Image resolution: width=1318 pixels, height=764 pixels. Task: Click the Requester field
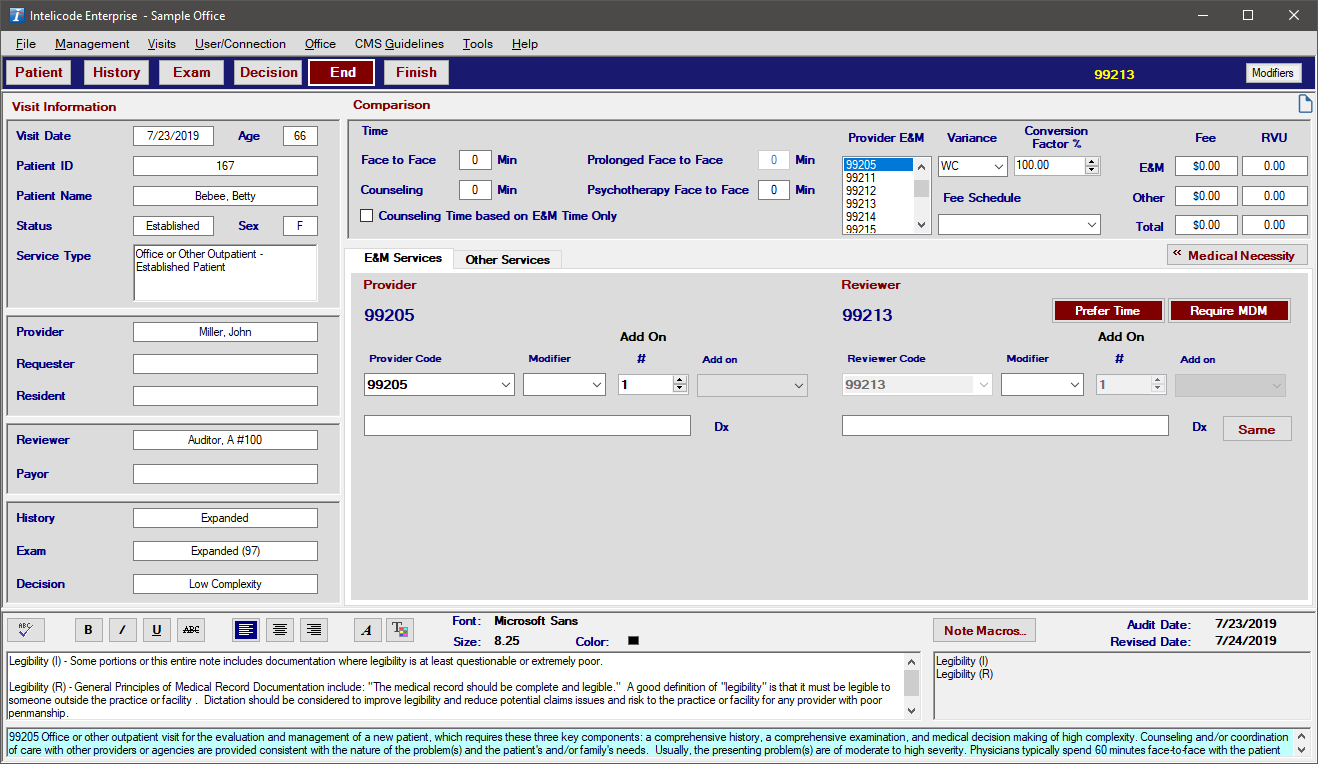[225, 364]
